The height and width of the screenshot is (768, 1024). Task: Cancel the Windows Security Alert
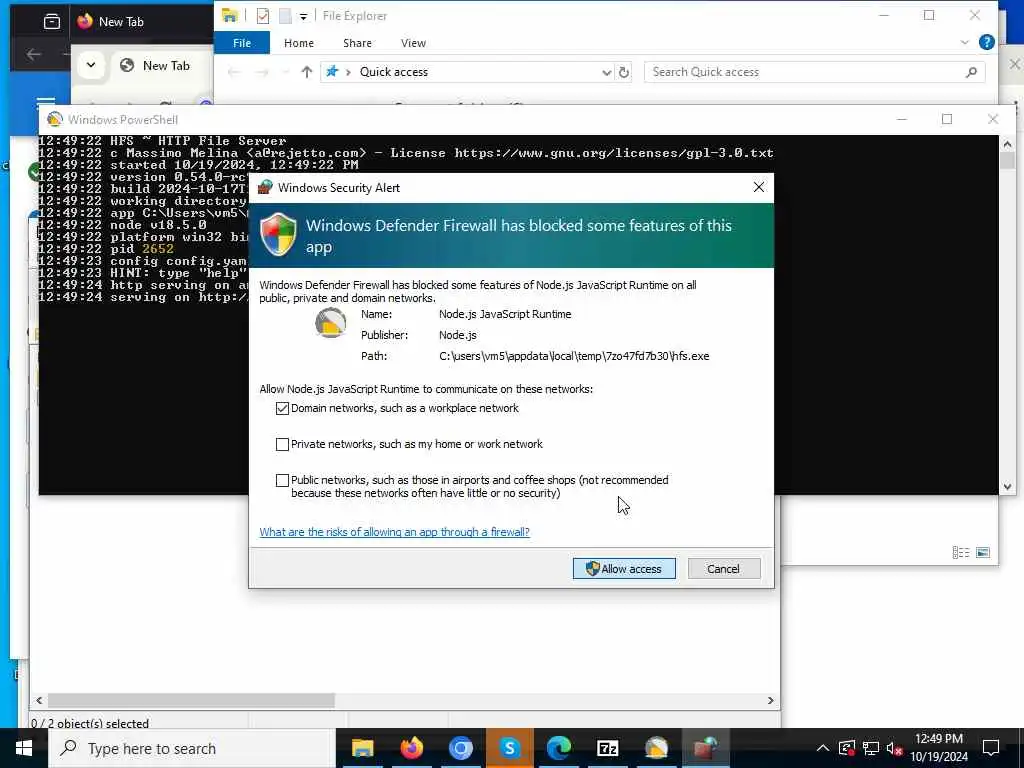724,568
